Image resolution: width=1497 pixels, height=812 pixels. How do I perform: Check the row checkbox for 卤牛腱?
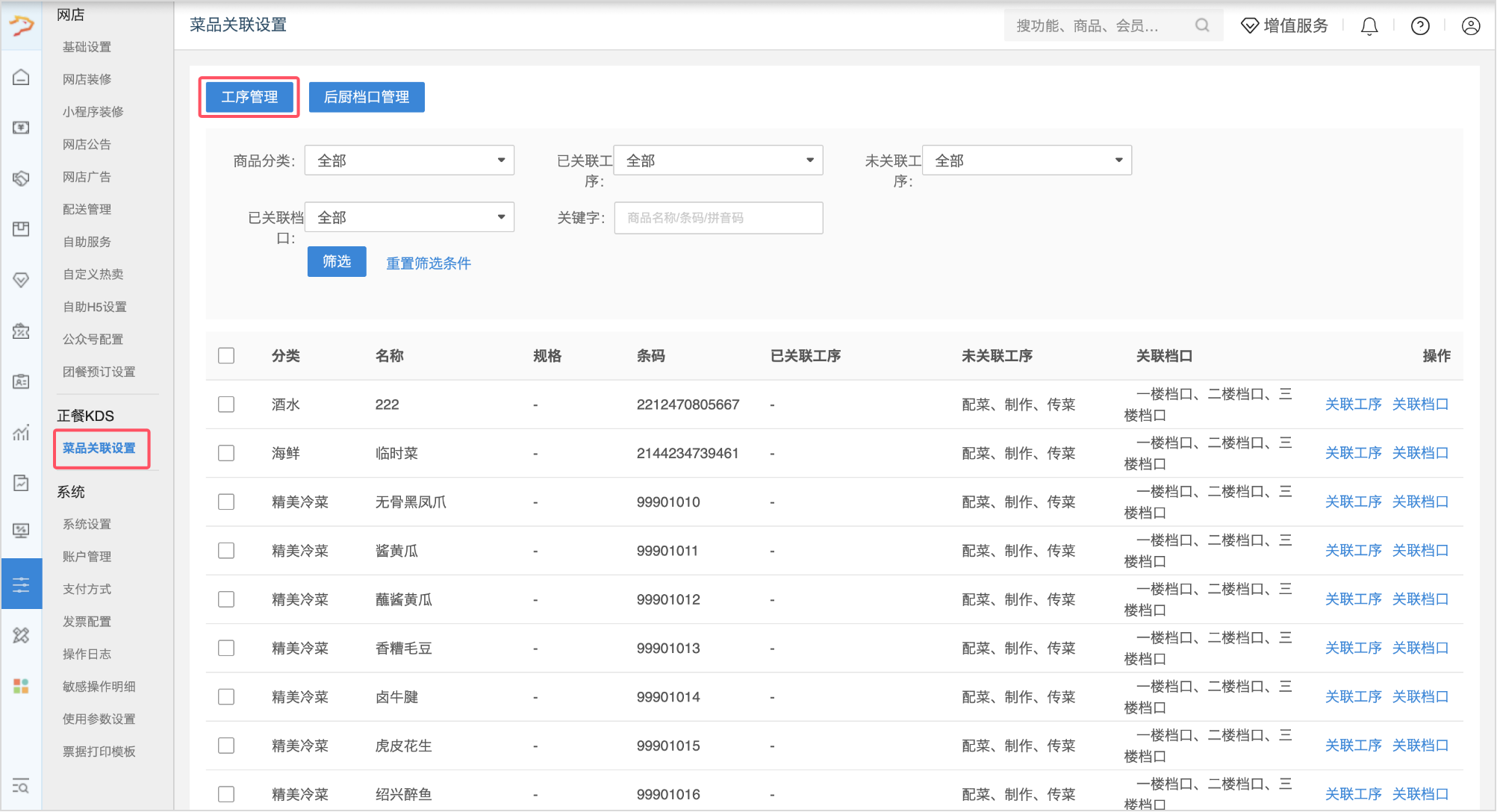(226, 697)
